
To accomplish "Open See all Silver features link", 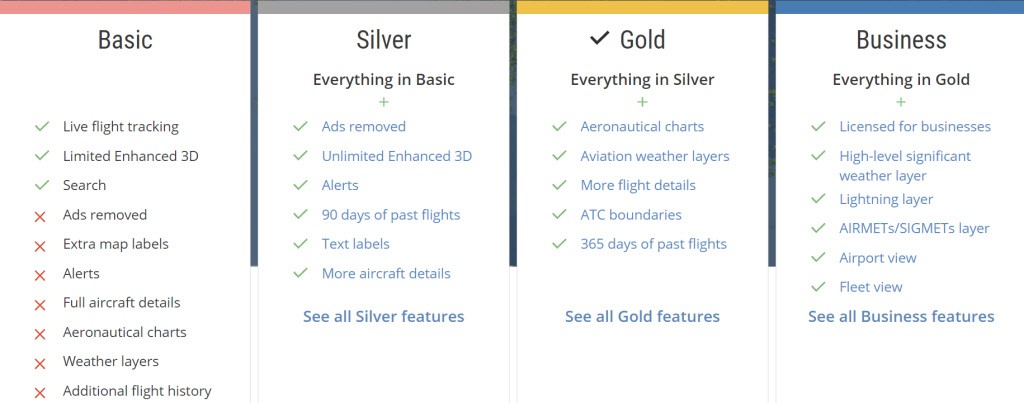I will click(384, 316).
